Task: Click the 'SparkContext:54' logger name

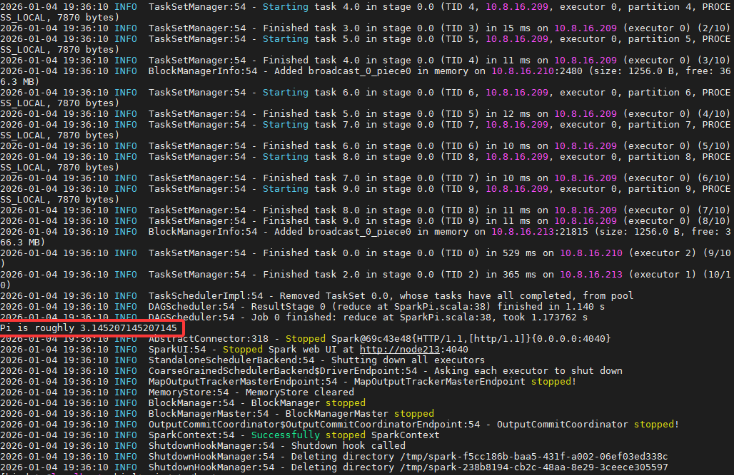Action: [x=191, y=435]
